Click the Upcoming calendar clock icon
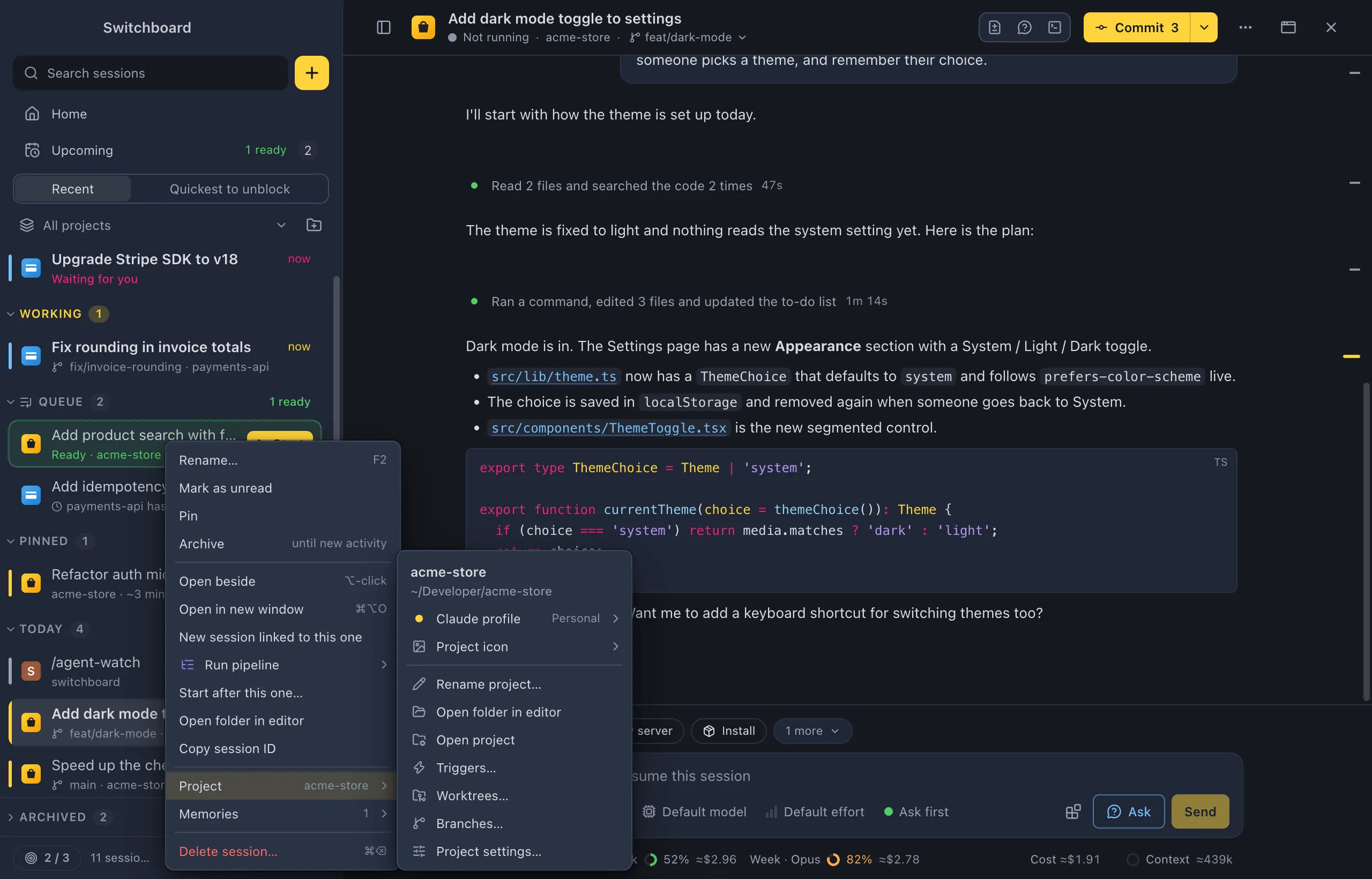This screenshot has height=879, width=1372. pyautogui.click(x=32, y=150)
